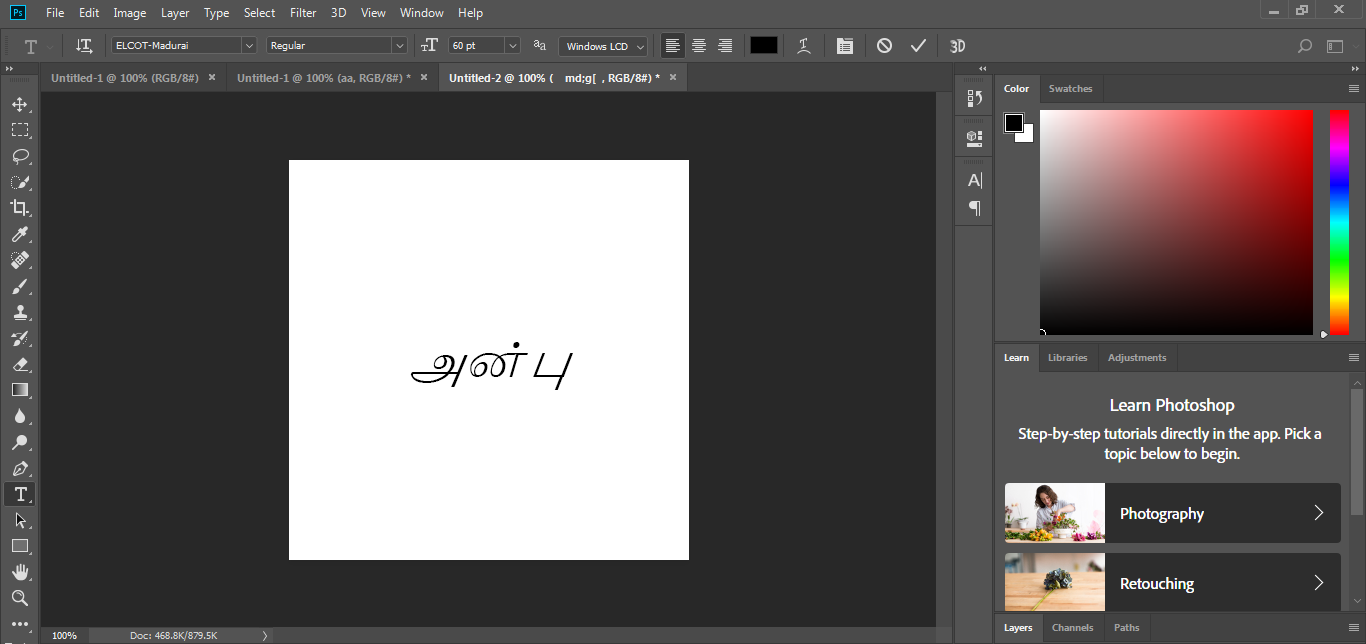Close the Untitled-1 (aa, RGB/8#) tab
This screenshot has height=644, width=1366.
point(424,77)
